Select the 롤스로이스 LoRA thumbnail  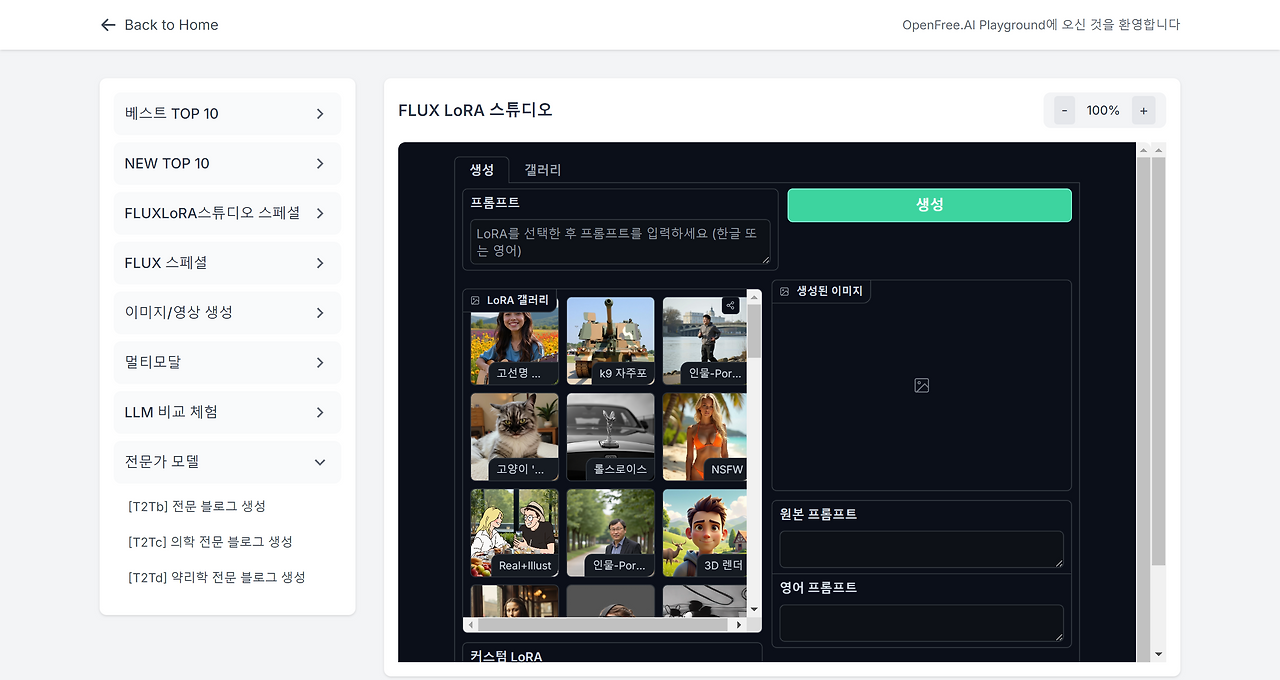tap(611, 437)
